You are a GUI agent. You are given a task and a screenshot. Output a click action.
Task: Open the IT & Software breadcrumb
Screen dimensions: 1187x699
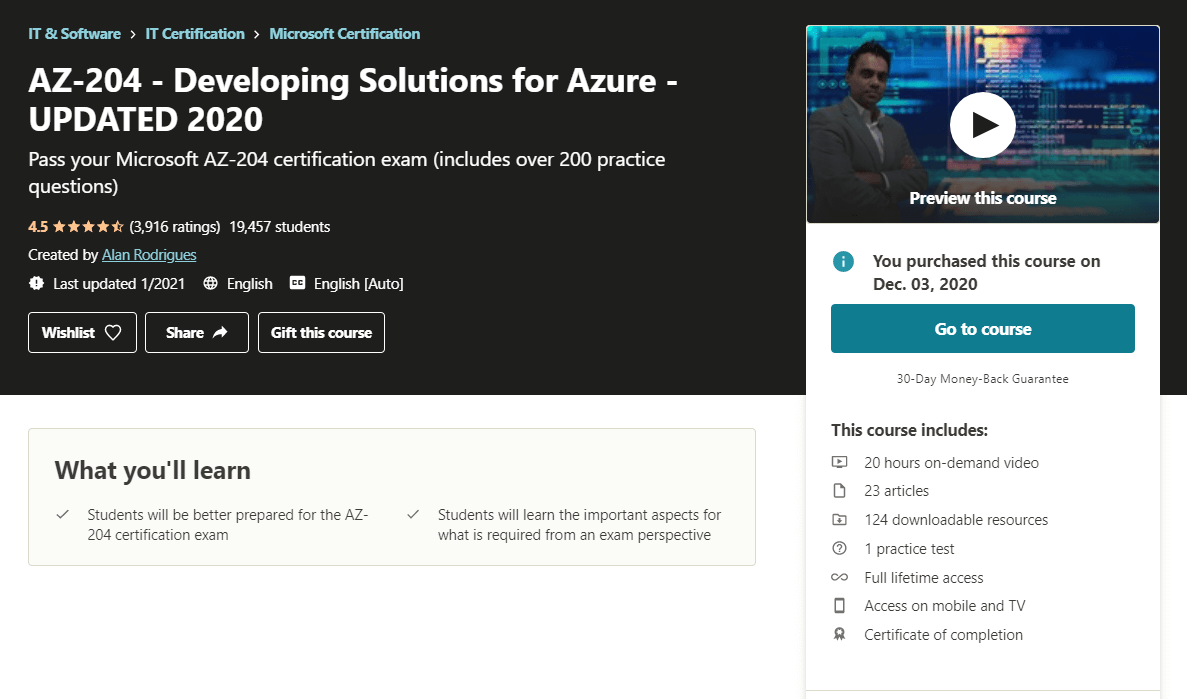click(x=74, y=34)
